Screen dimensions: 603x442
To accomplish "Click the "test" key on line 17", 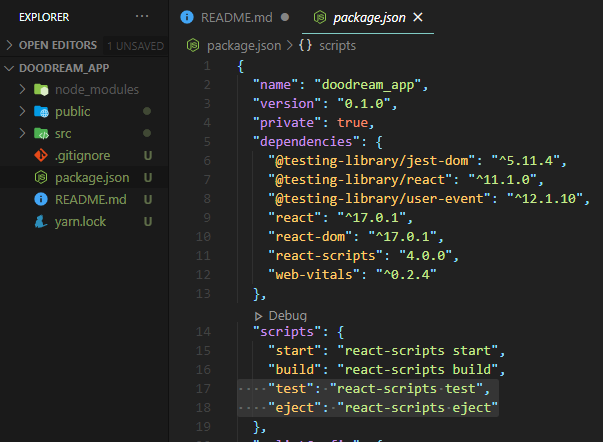I will click(291, 389).
